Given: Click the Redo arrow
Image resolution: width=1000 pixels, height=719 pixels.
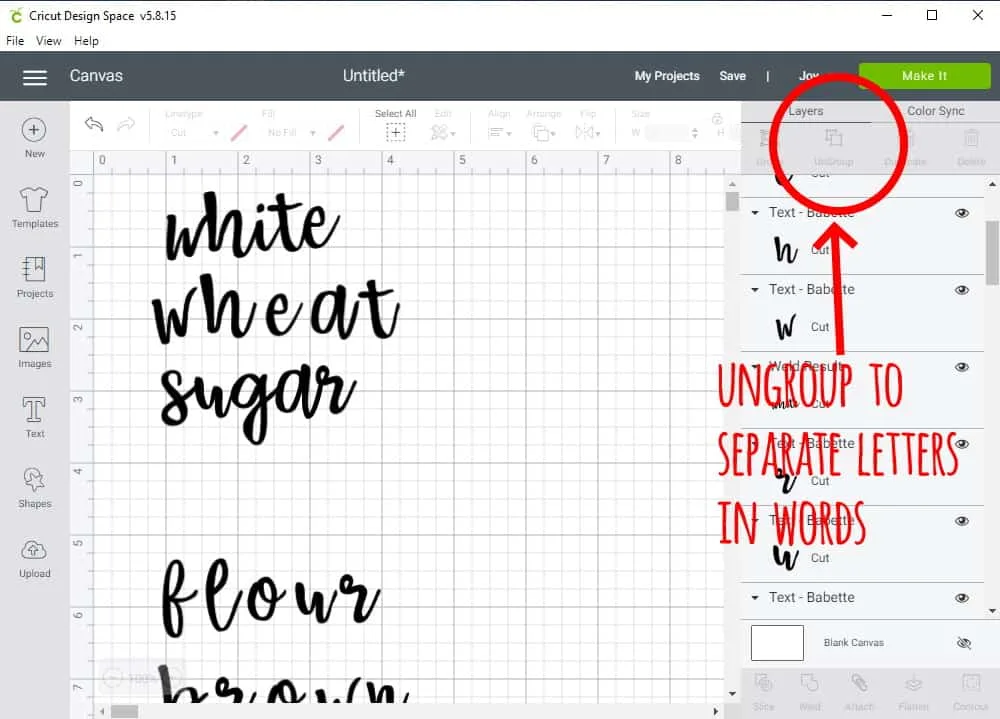Looking at the screenshot, I should pos(126,124).
